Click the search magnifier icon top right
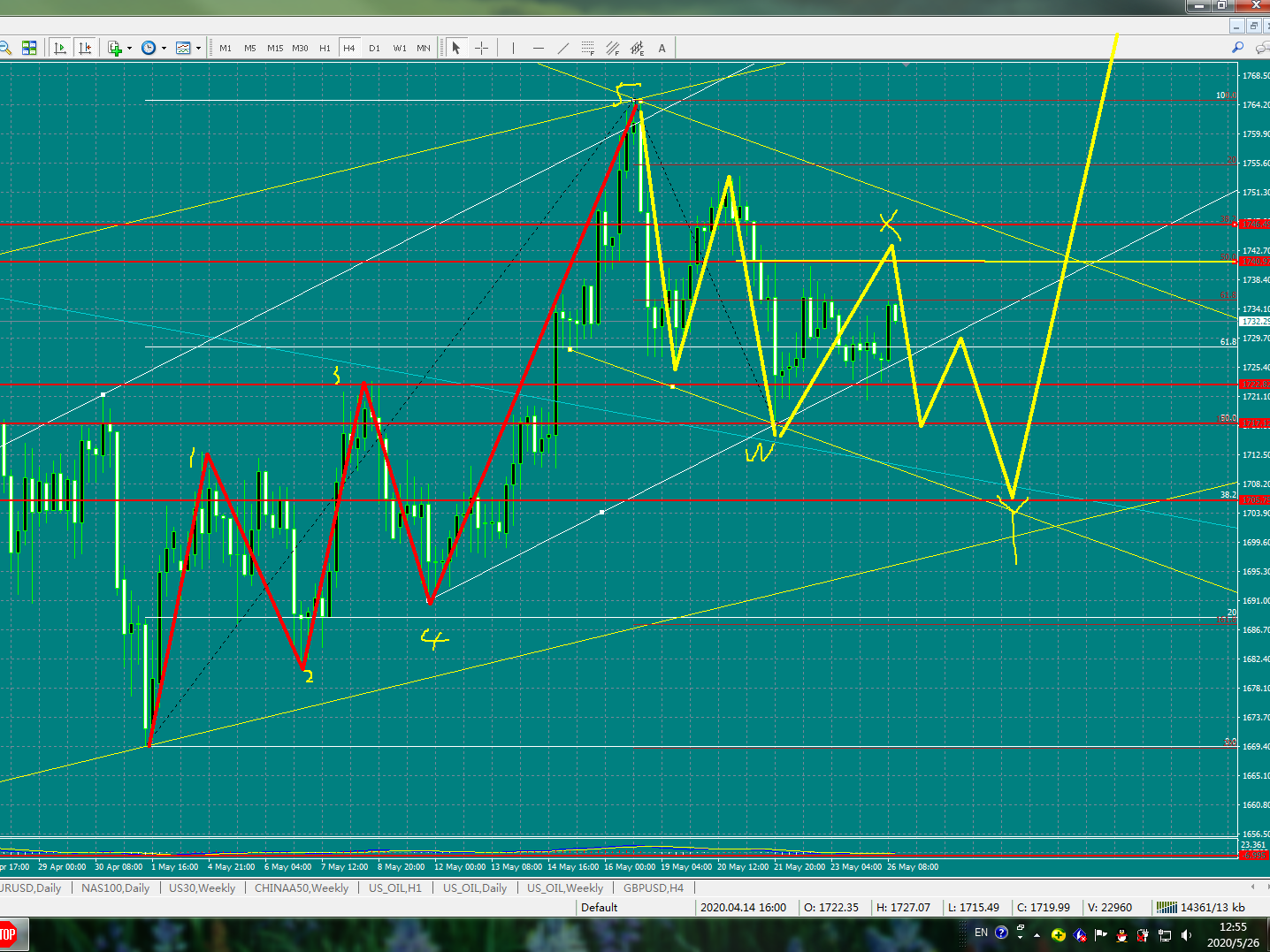1270x952 pixels. click(1237, 48)
